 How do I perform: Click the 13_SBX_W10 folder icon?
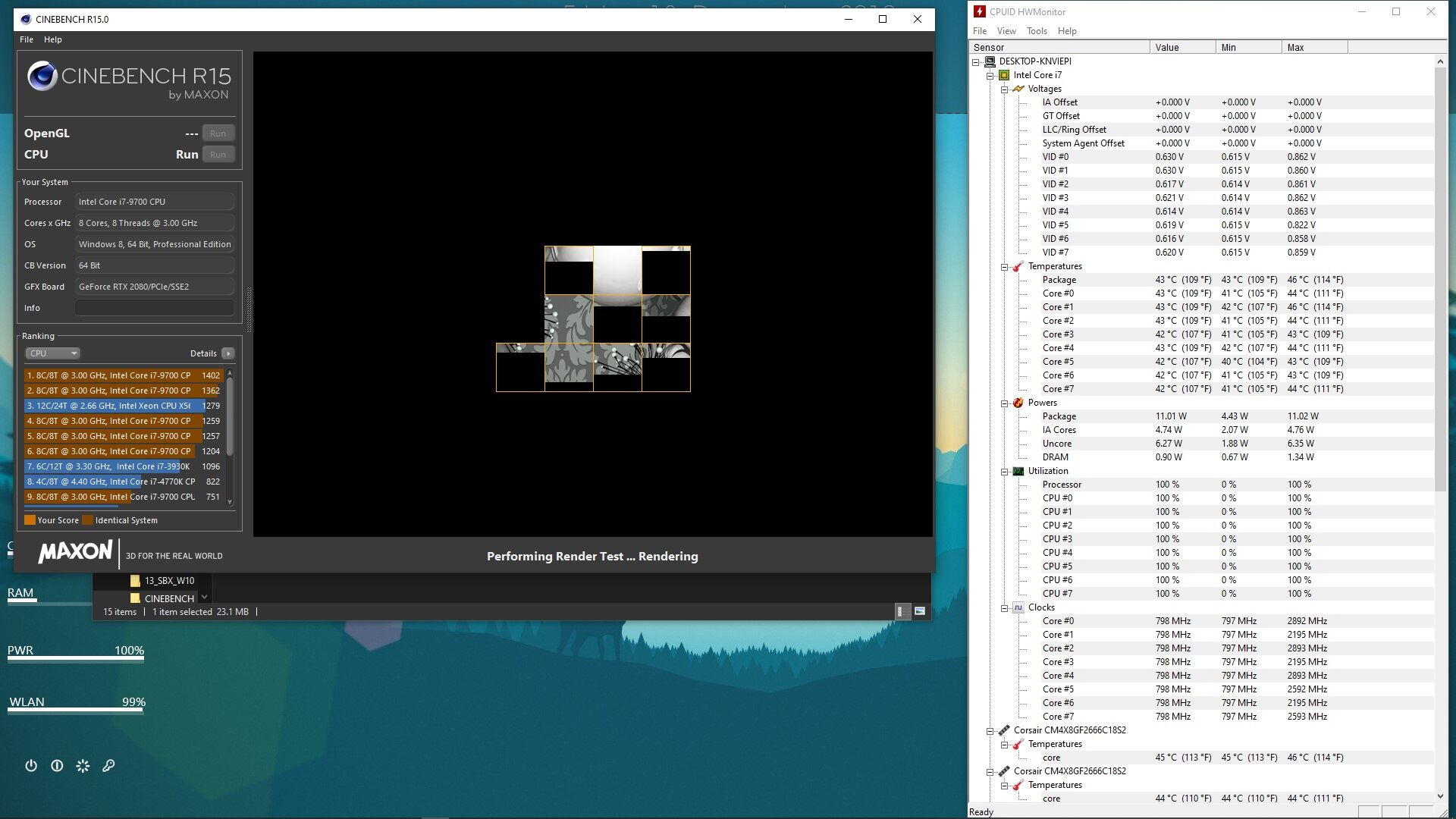[135, 581]
